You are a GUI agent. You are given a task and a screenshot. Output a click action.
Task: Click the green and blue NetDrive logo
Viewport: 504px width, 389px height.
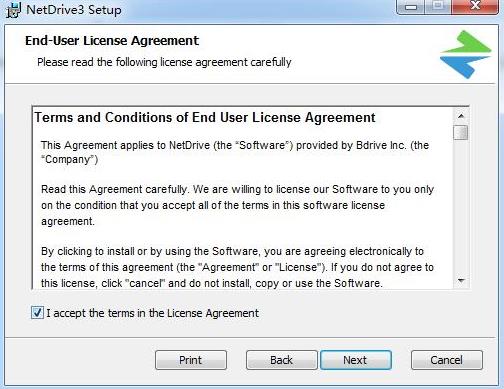(466, 55)
